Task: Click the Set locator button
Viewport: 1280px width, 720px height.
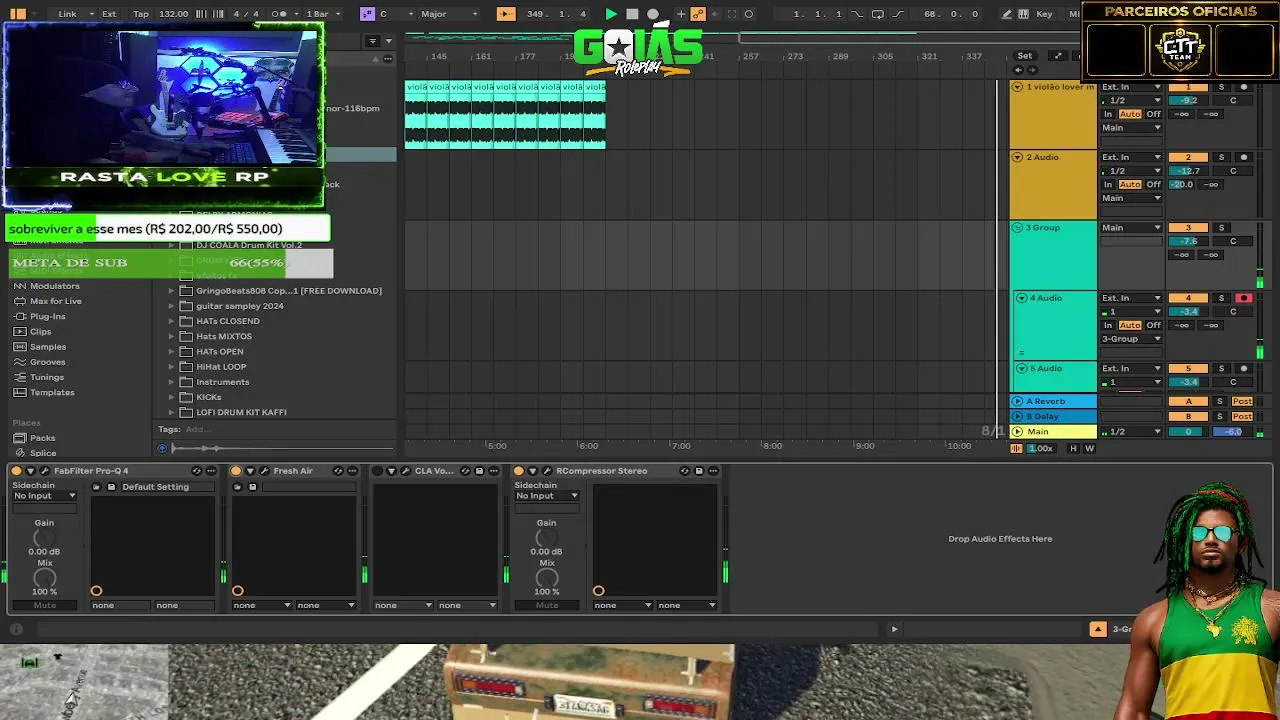Action: [x=1025, y=56]
